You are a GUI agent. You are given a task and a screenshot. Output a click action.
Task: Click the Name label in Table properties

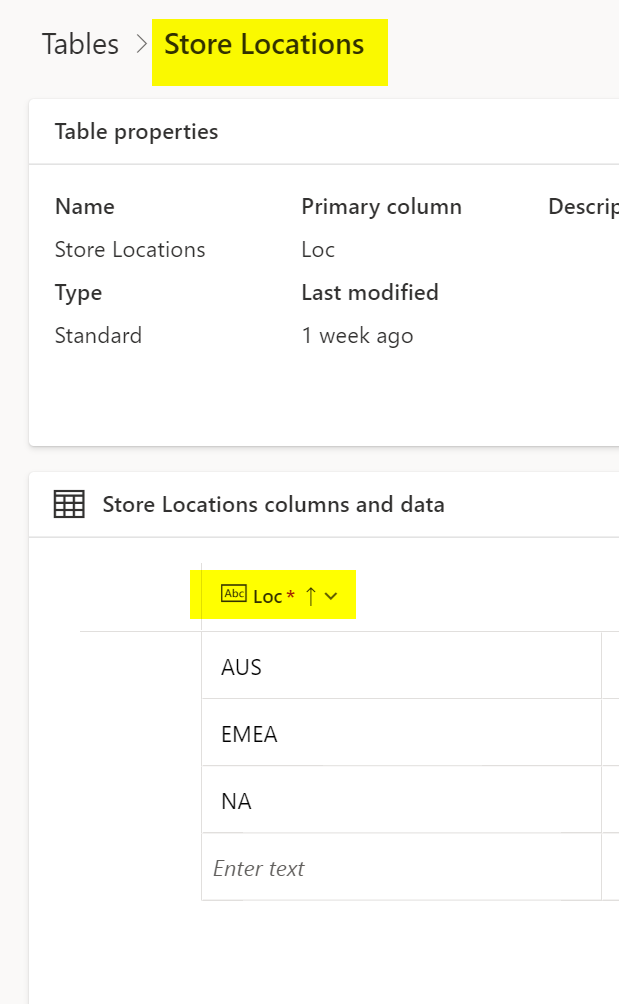84,206
